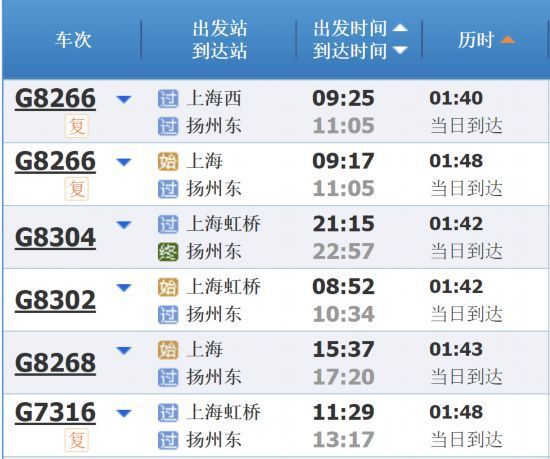The width and height of the screenshot is (550, 459).
Task: Click the 复 badge under first G8266
Action: [x=76, y=126]
